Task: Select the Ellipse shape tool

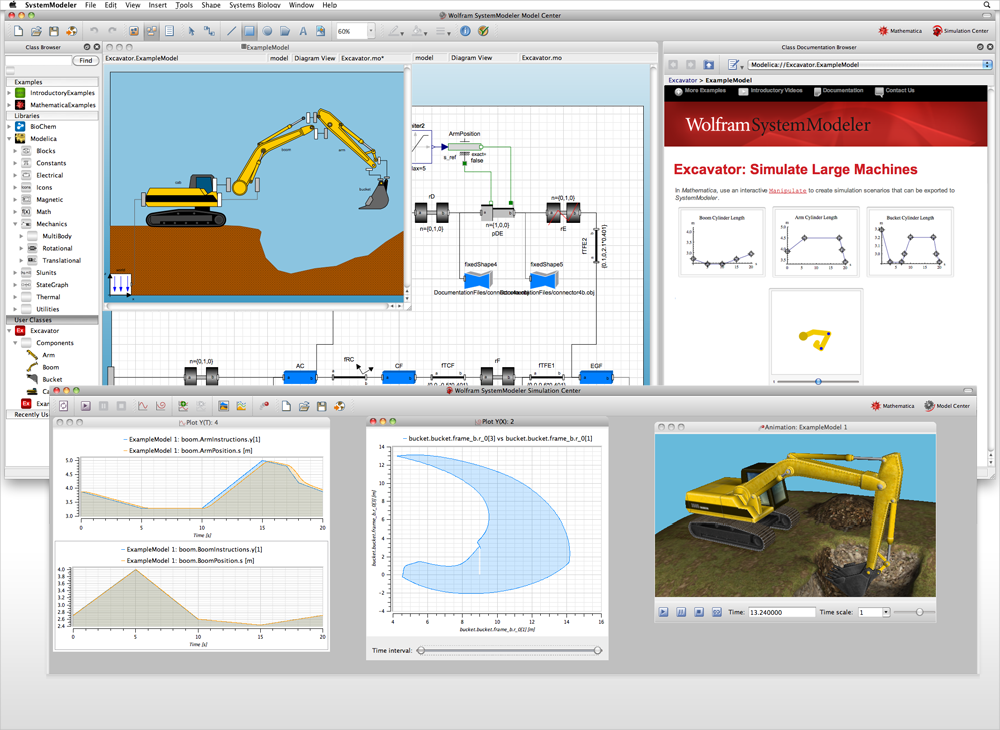Action: point(267,31)
